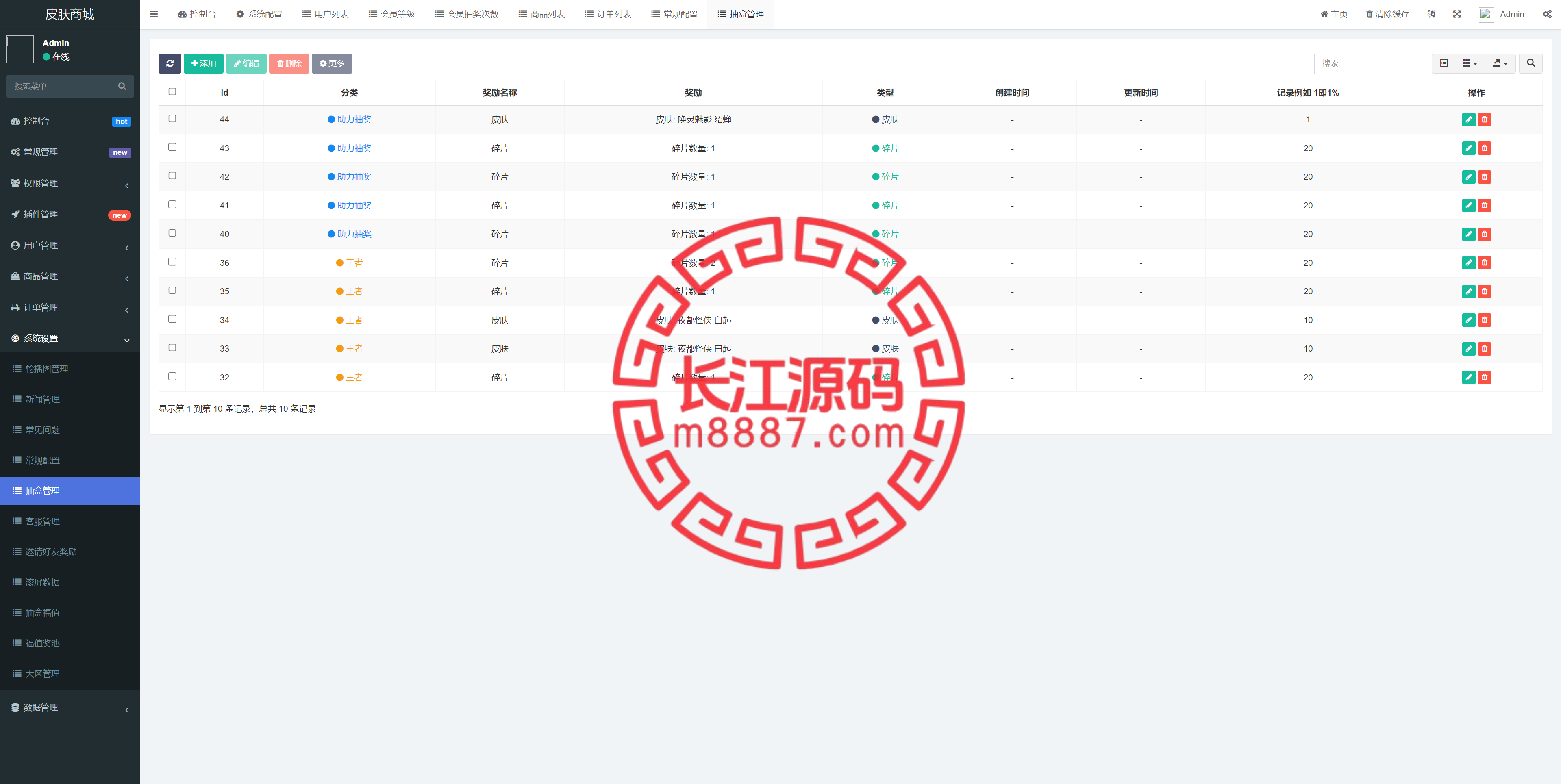Edit row 32 with the pencil icon
The height and width of the screenshot is (784, 1561).
coord(1468,377)
